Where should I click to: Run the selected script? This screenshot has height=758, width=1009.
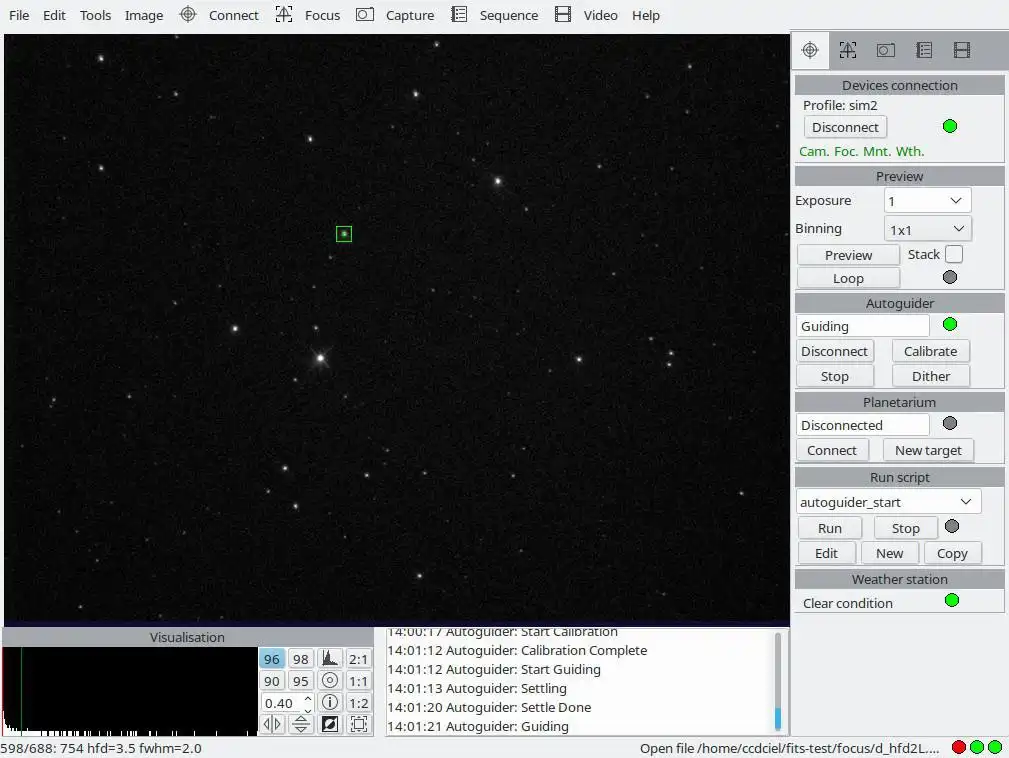point(829,528)
